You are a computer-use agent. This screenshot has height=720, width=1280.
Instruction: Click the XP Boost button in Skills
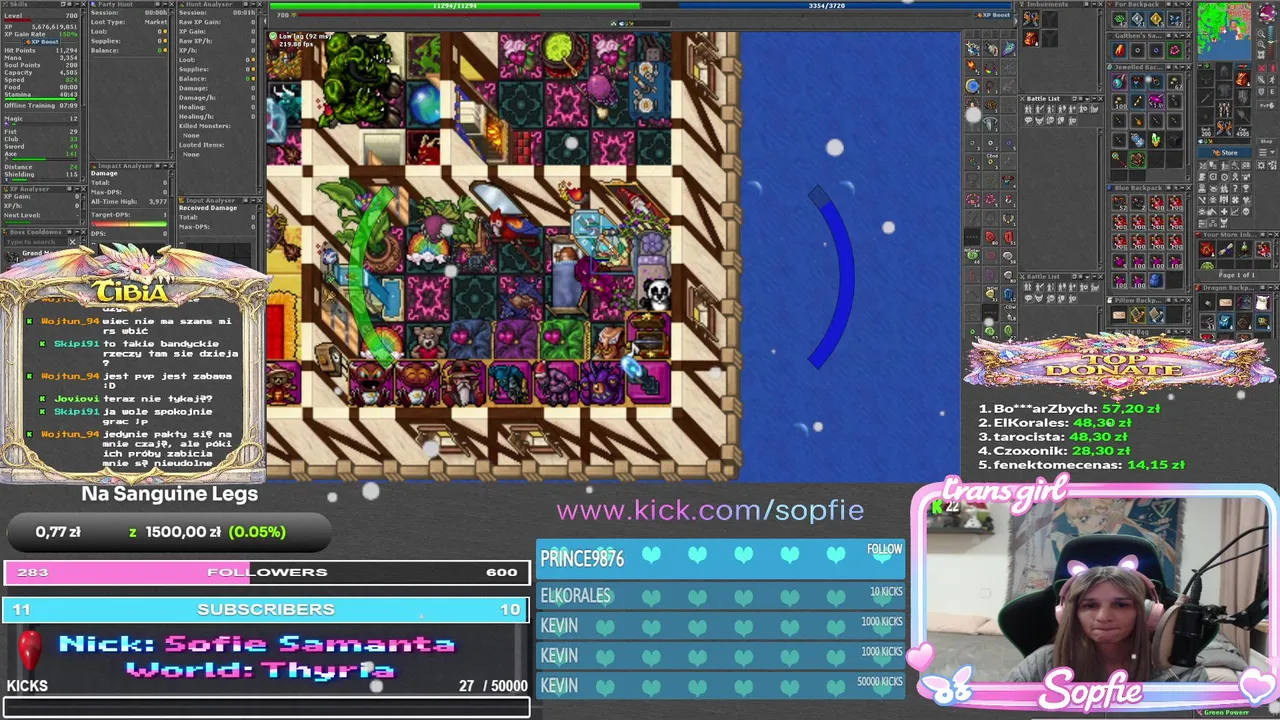[x=42, y=42]
